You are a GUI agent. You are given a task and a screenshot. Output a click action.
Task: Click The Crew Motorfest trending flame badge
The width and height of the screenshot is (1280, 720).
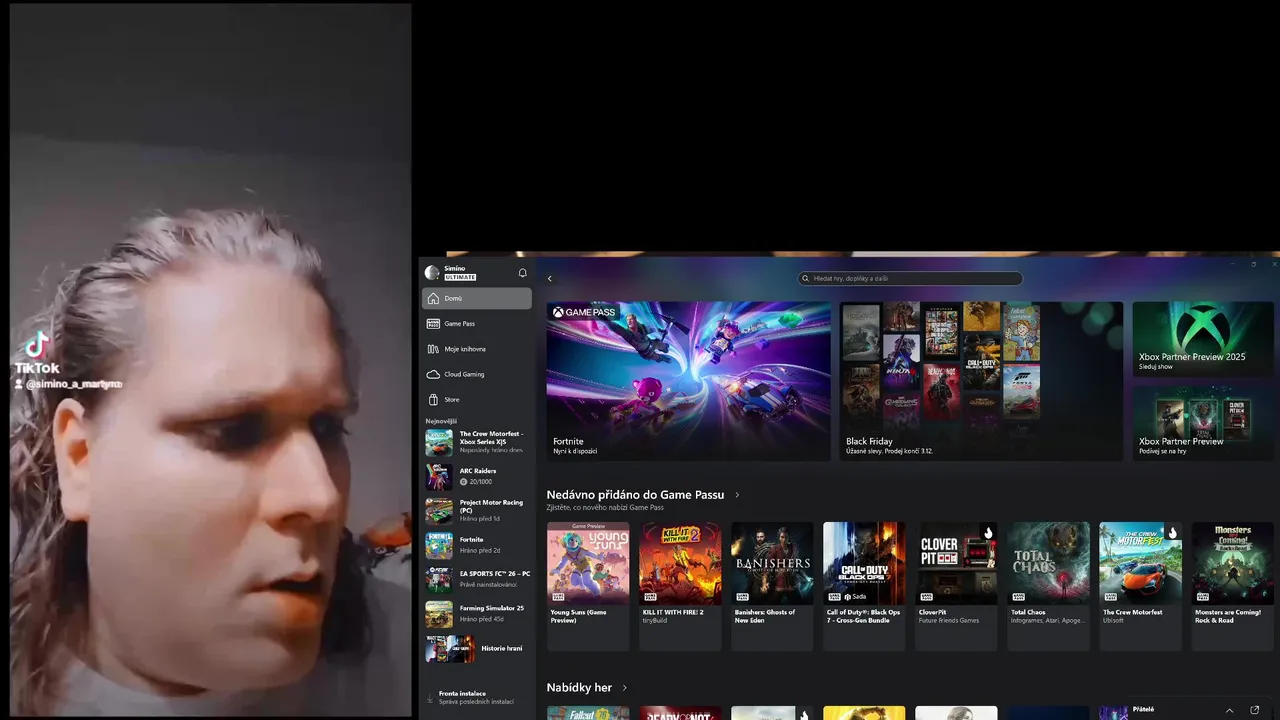click(1172, 533)
